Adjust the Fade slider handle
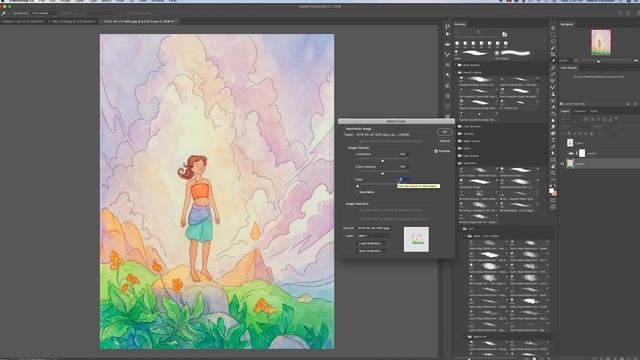640x360 pixels. tap(358, 186)
